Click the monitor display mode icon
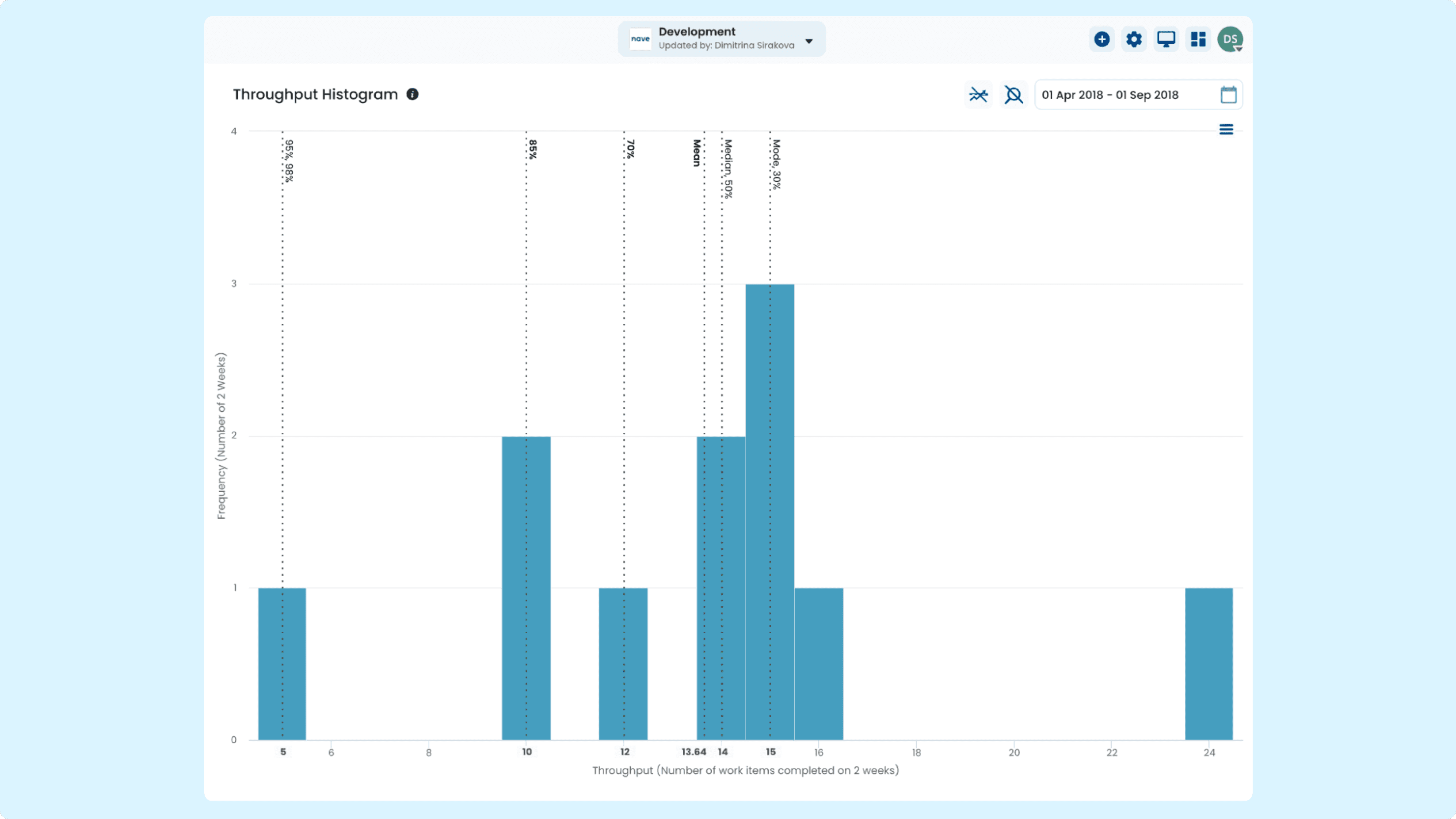The image size is (1456, 819). click(x=1166, y=39)
